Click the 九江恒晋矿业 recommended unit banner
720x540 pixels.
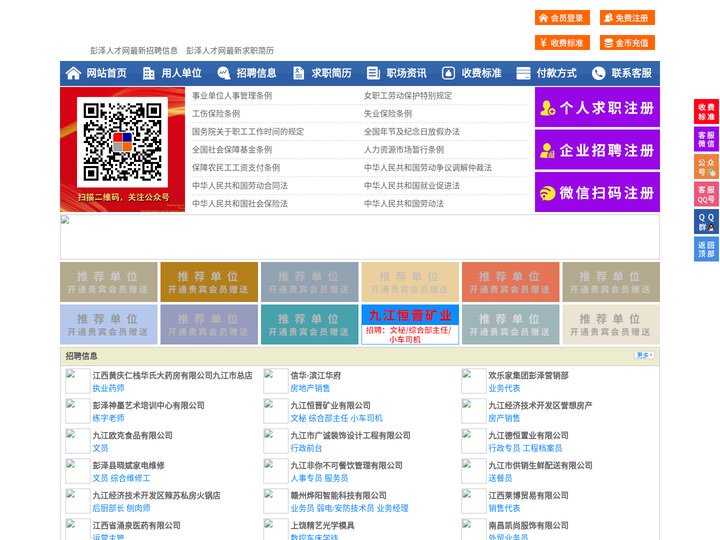pyautogui.click(x=410, y=324)
